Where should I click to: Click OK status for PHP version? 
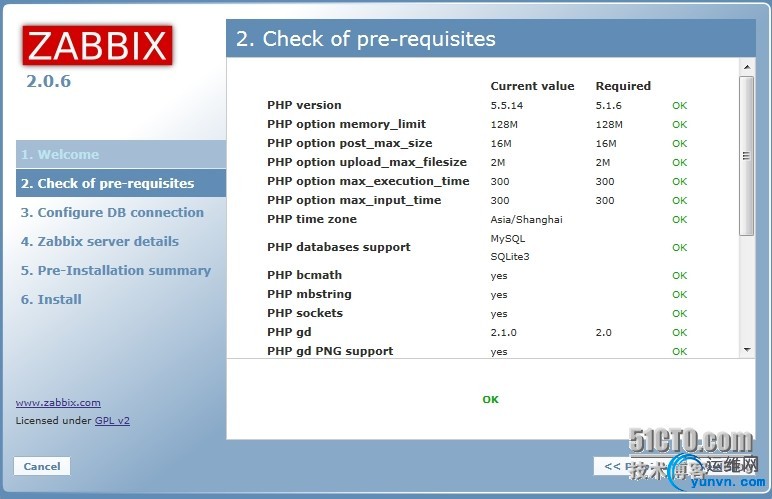[679, 105]
